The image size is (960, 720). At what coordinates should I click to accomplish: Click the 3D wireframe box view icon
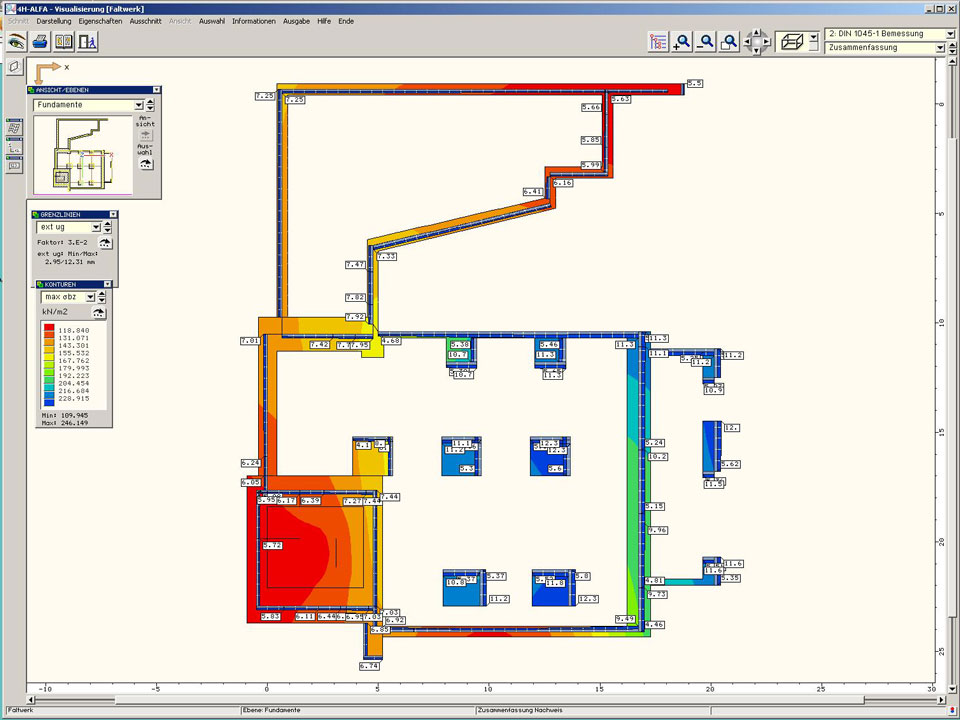click(x=791, y=42)
